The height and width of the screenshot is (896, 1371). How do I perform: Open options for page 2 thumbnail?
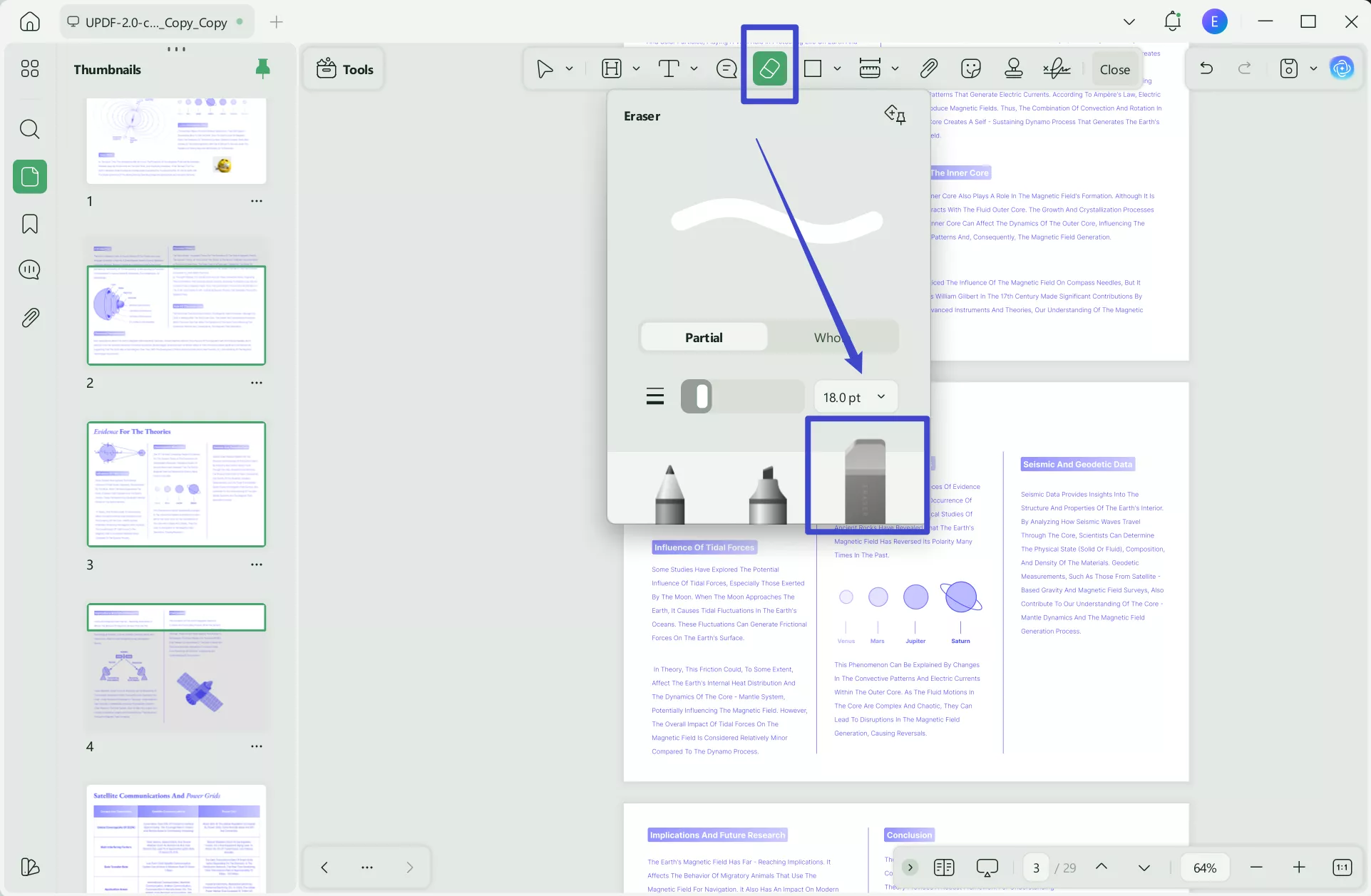click(257, 383)
